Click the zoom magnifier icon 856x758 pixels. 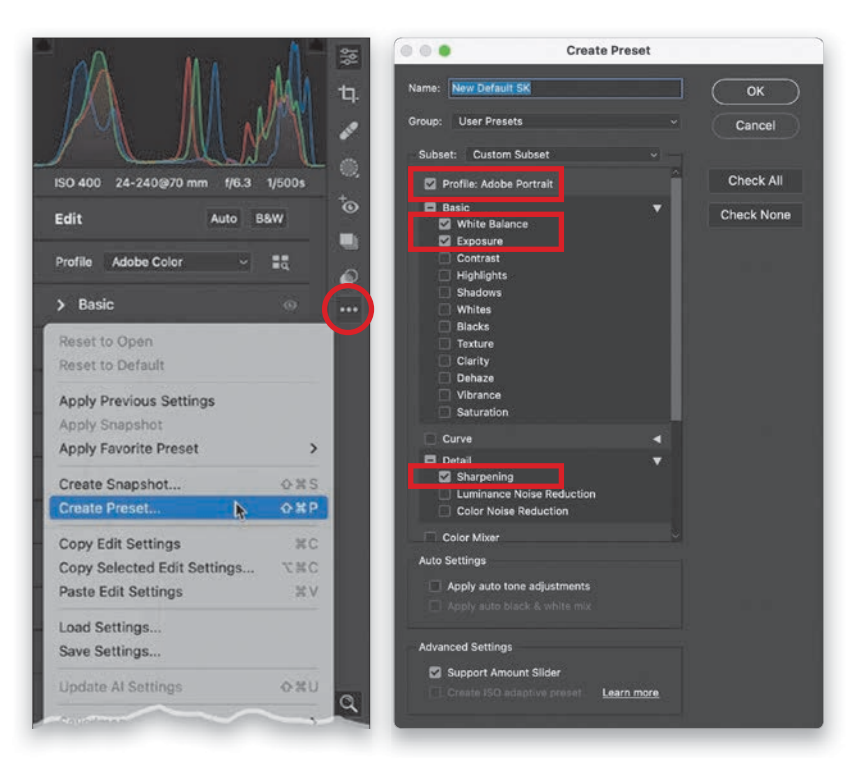[348, 703]
